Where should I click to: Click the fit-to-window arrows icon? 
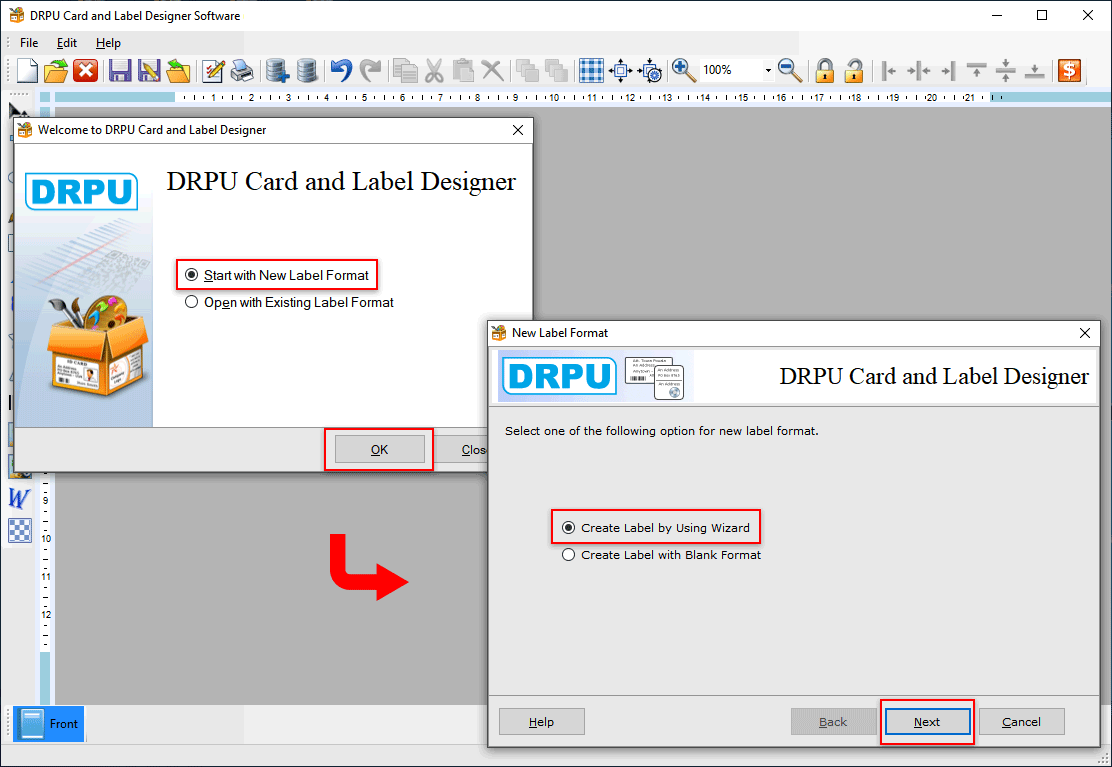[x=621, y=70]
